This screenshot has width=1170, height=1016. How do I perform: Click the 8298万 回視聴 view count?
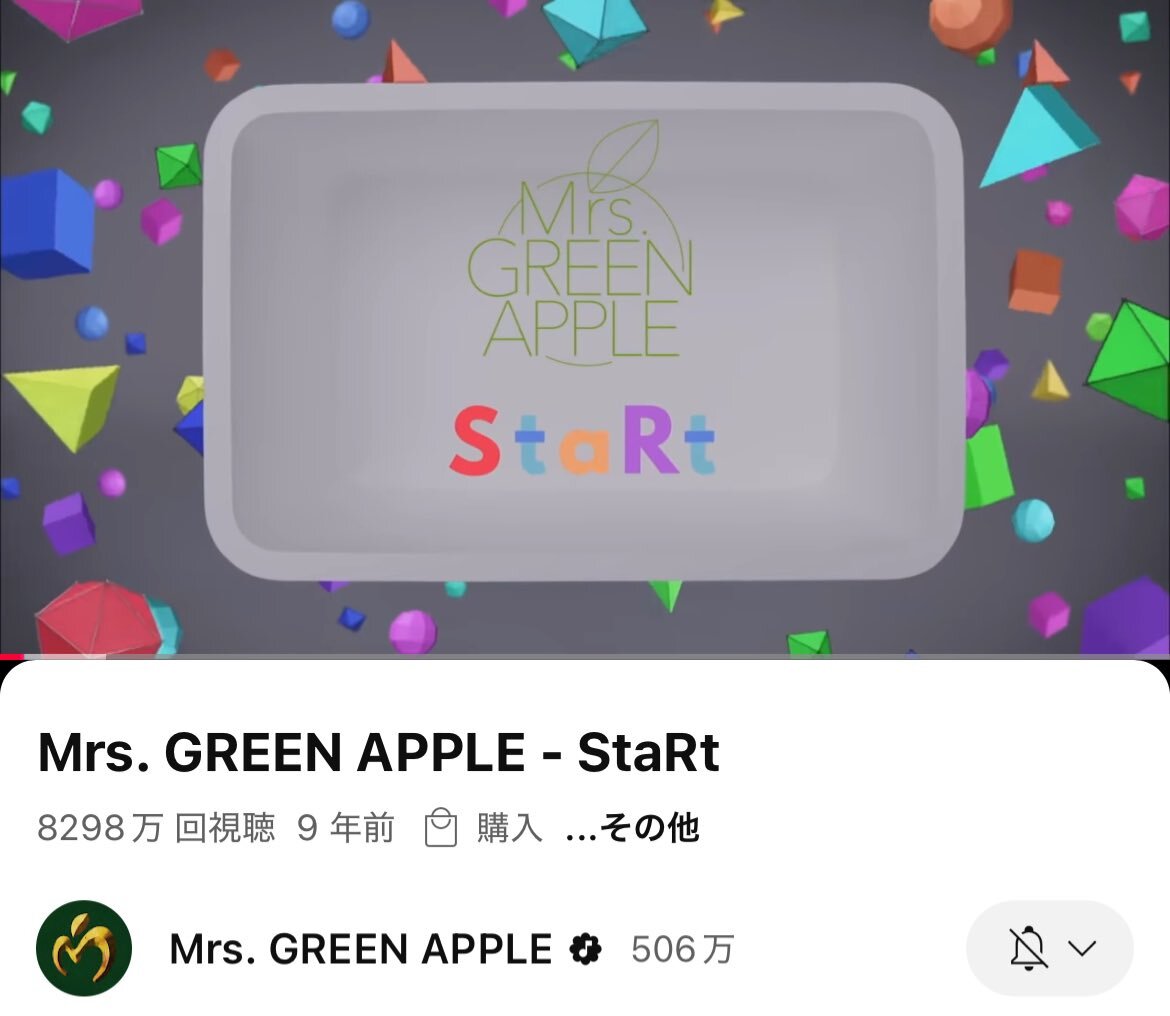pos(156,827)
